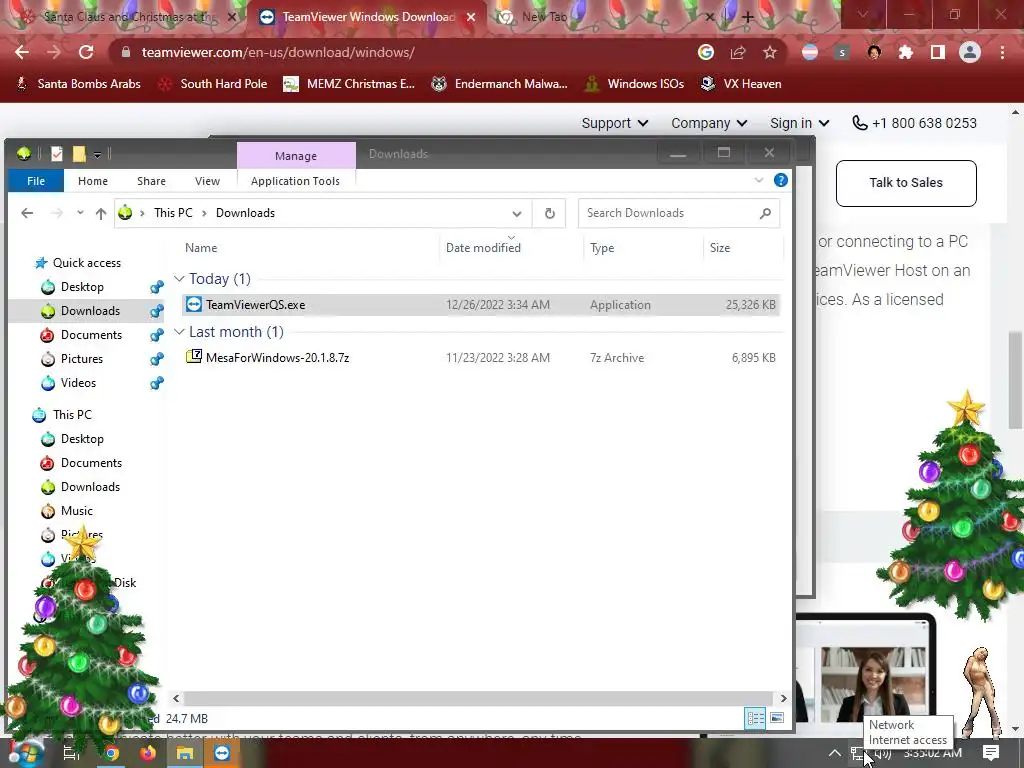Viewport: 1024px width, 768px height.
Task: Open pinned Videos under Quick access
Action: 78,383
